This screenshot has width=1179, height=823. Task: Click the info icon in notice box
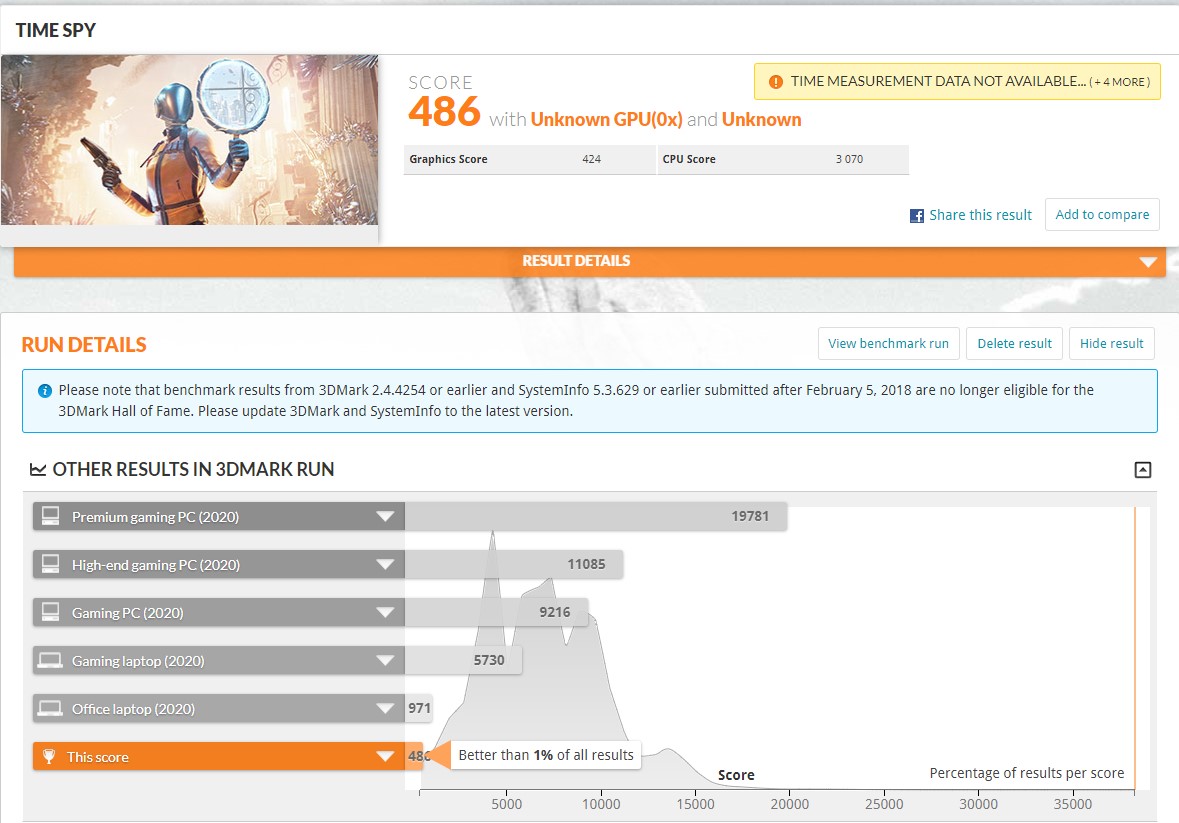click(x=45, y=391)
